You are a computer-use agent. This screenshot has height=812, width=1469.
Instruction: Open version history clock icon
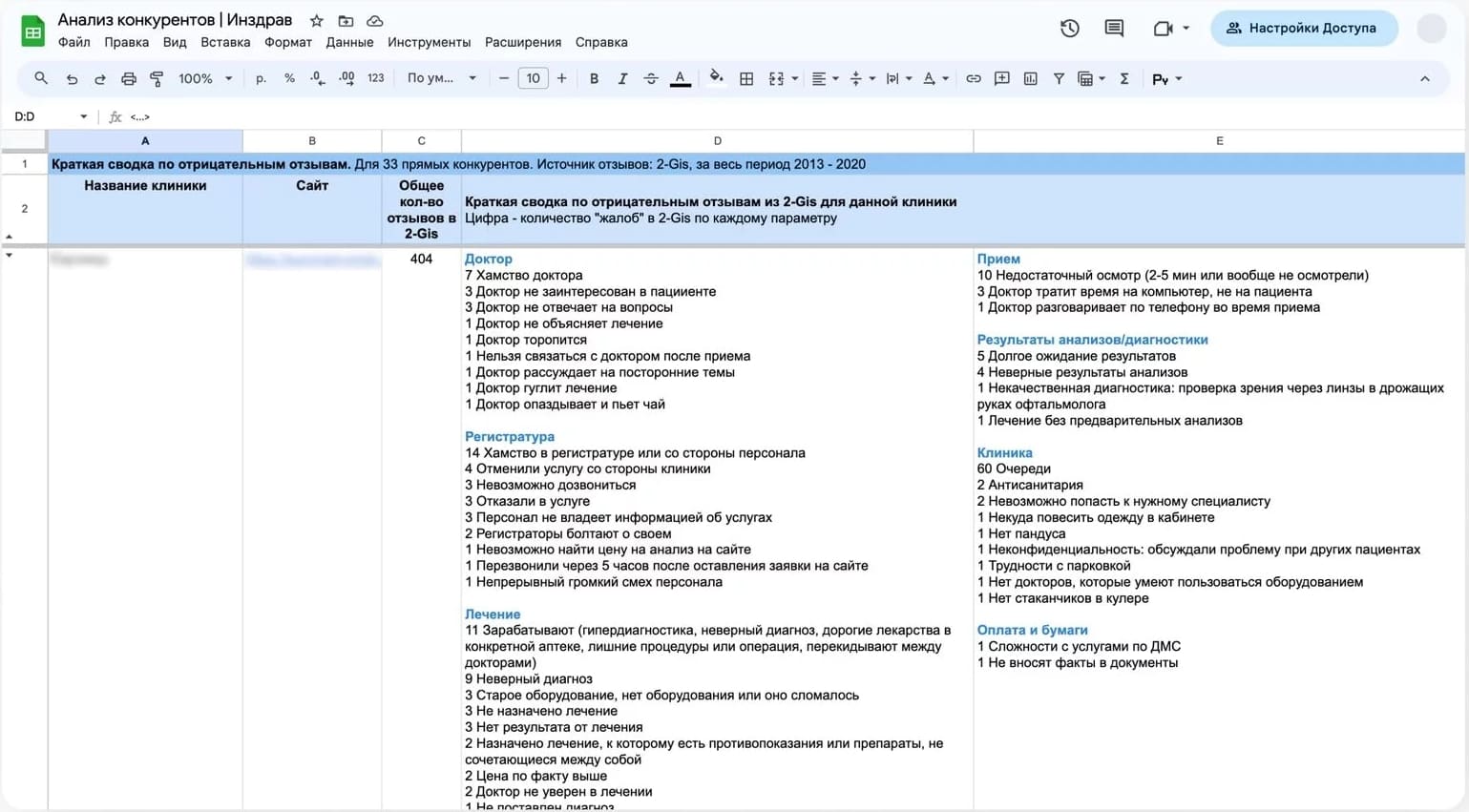point(1070,29)
